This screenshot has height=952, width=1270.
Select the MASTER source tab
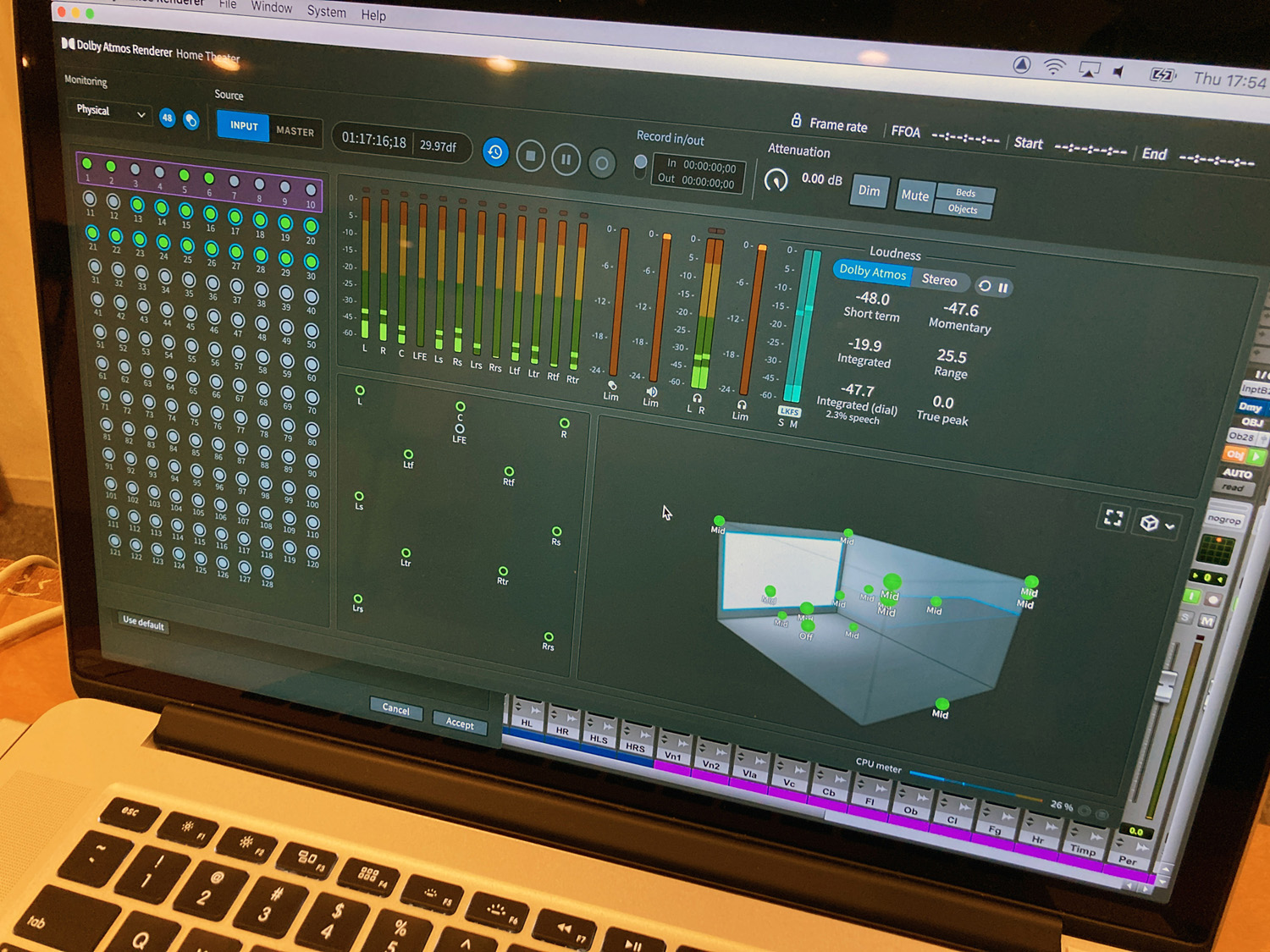(x=295, y=131)
